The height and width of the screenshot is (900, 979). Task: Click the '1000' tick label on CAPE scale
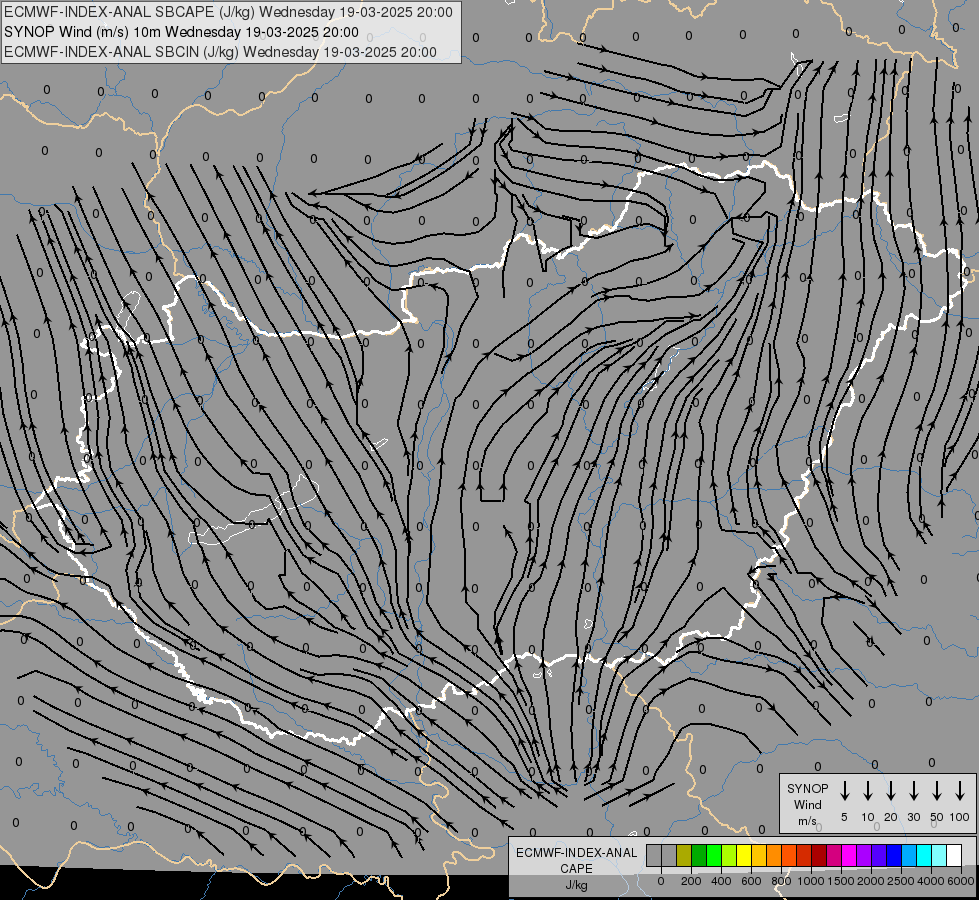[810, 881]
